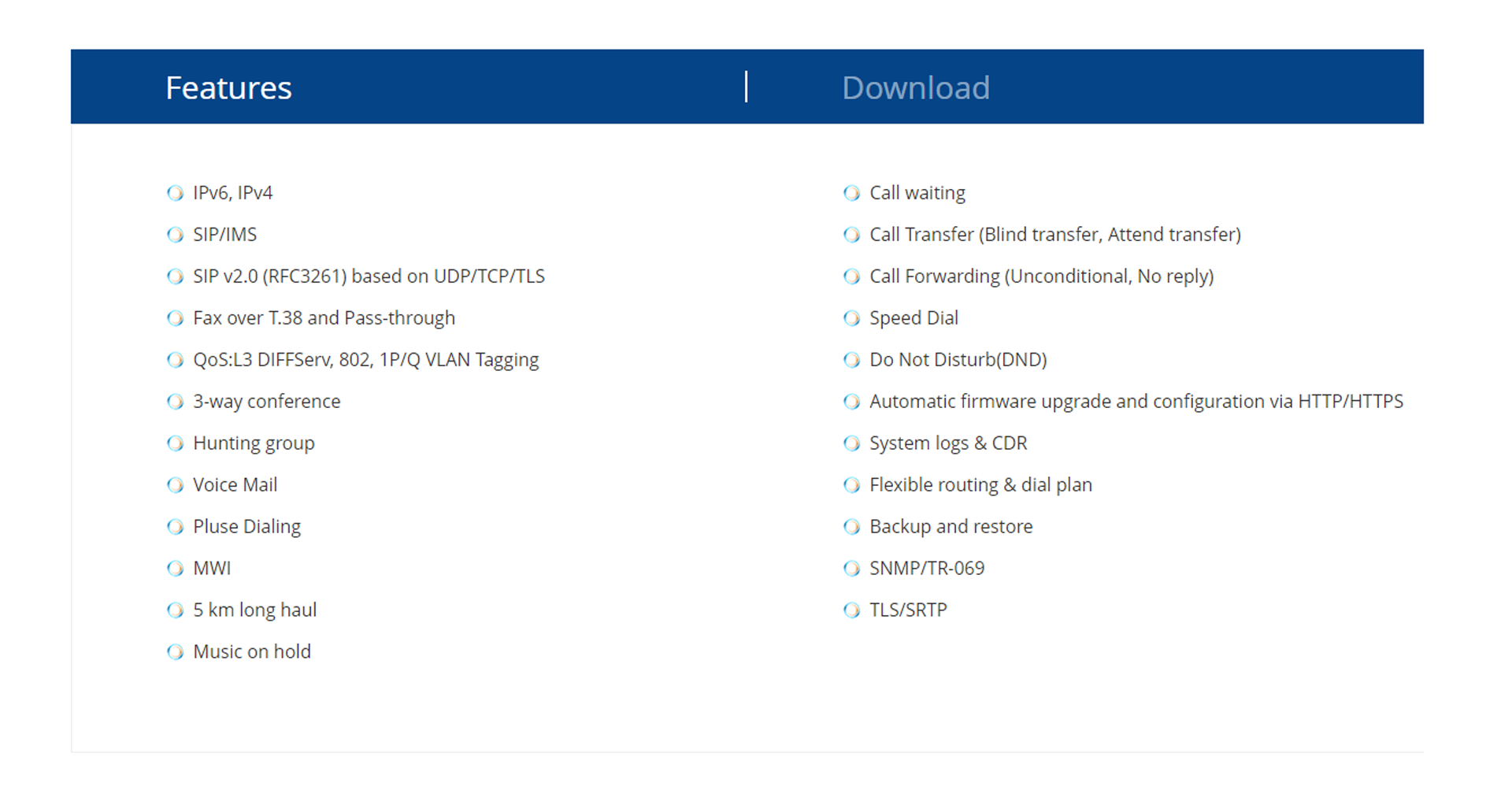Click the bullet icon next to TLS/SRTP
The width and height of the screenshot is (1512, 801).
(851, 610)
